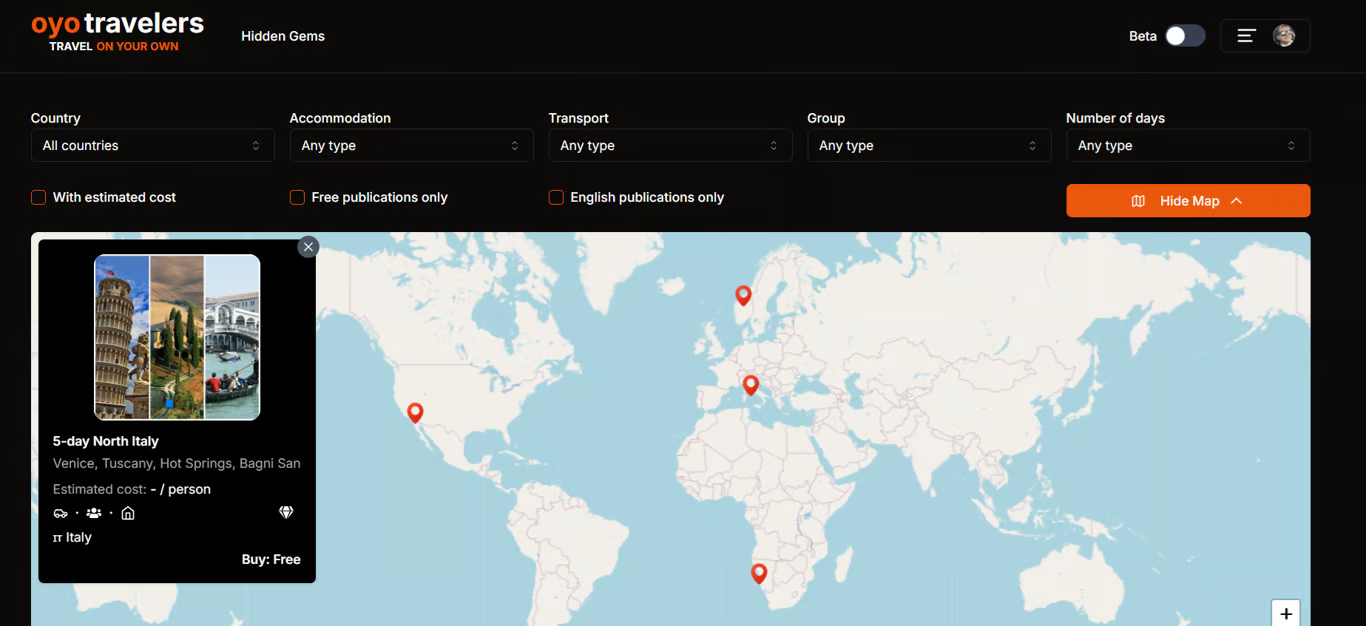Zoom in the map with plus button
The width and height of the screenshot is (1366, 626).
[x=1286, y=613]
